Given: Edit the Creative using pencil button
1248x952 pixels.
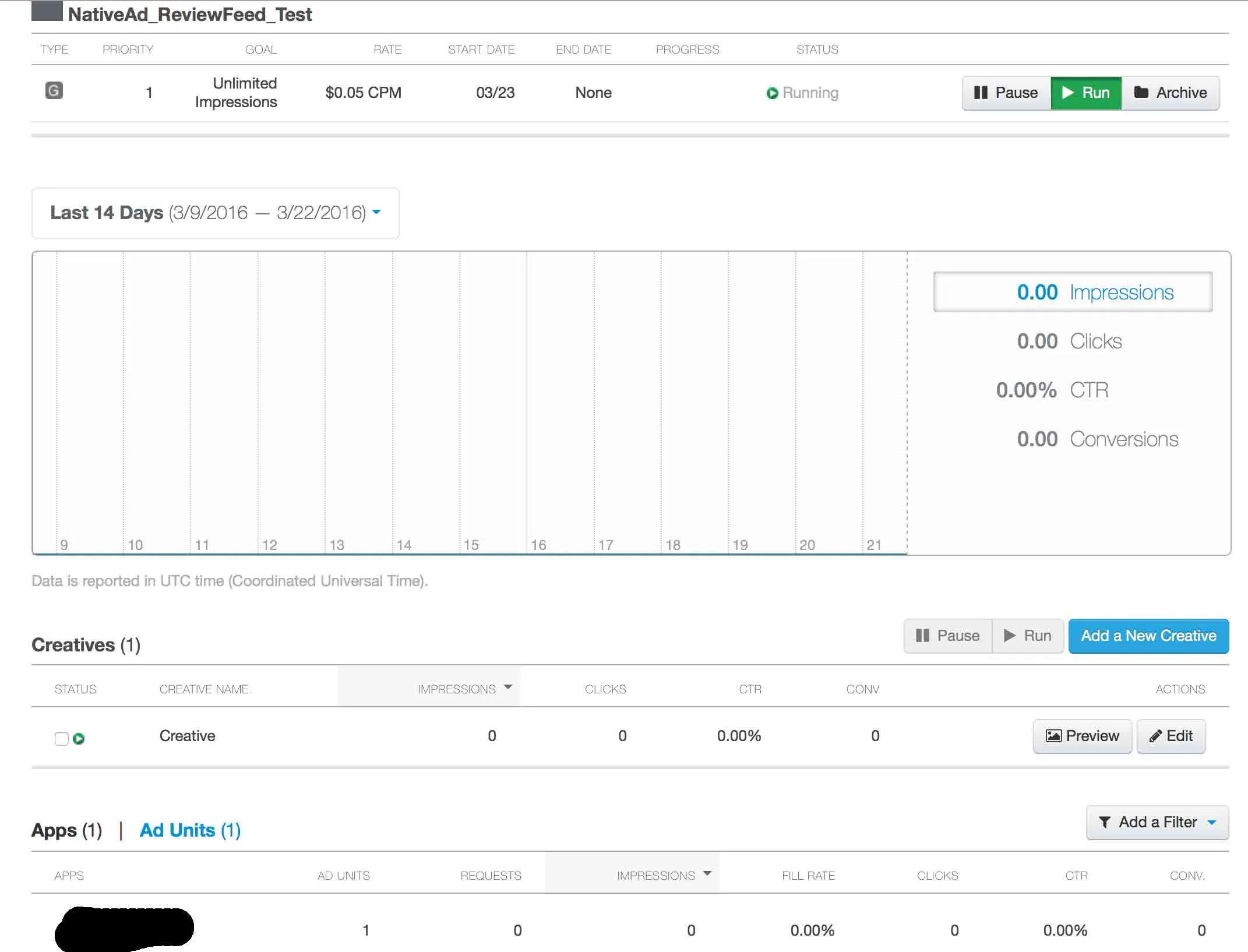Looking at the screenshot, I should (x=1171, y=736).
